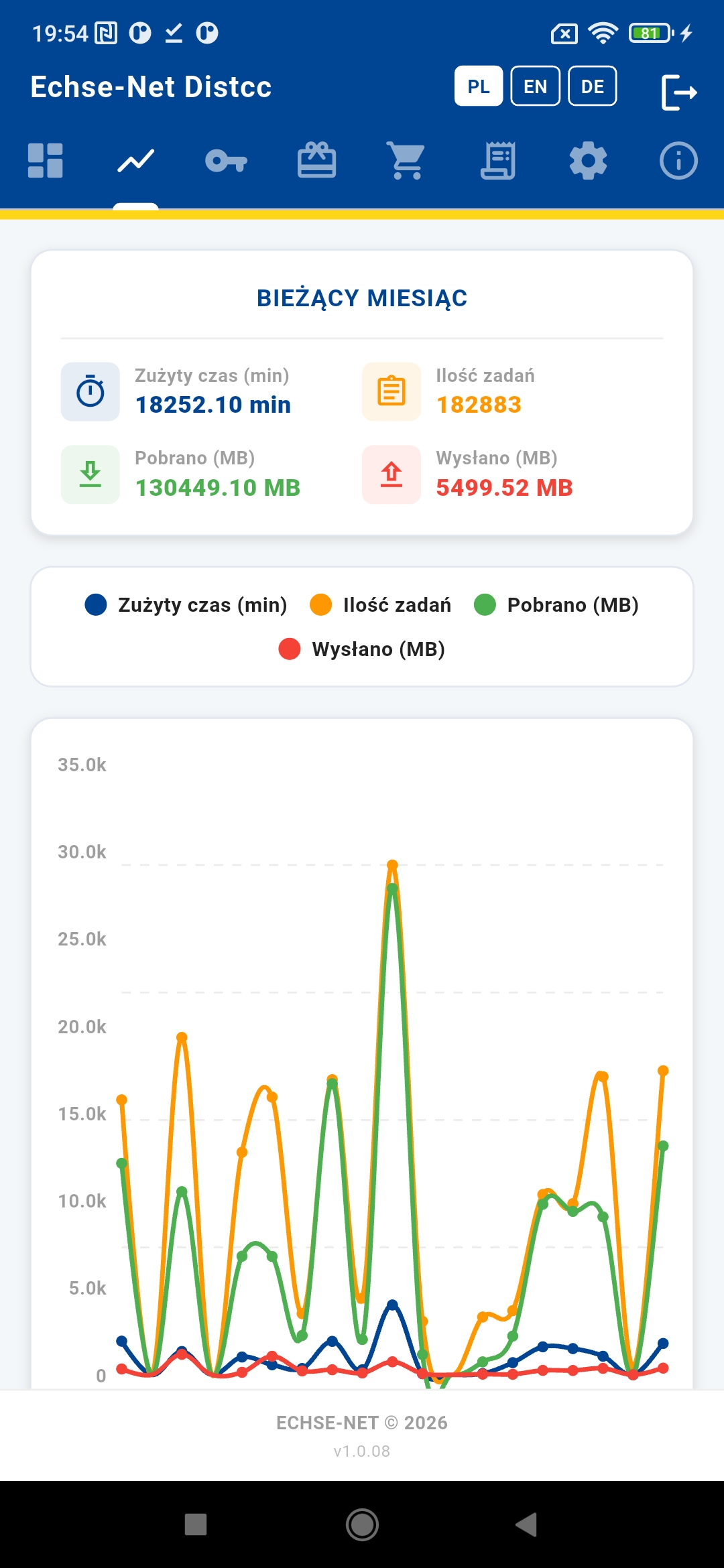724x1568 pixels.
Task: Open the dashboard grid tab
Action: point(46,161)
